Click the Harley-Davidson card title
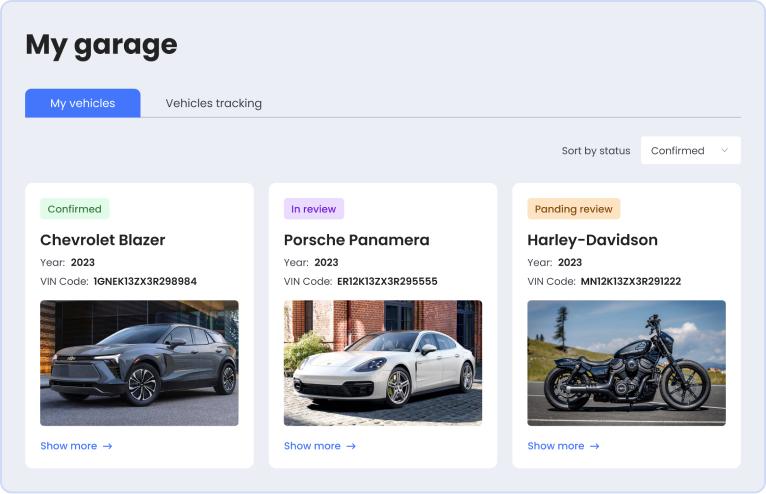The height and width of the screenshot is (494, 766). [592, 240]
